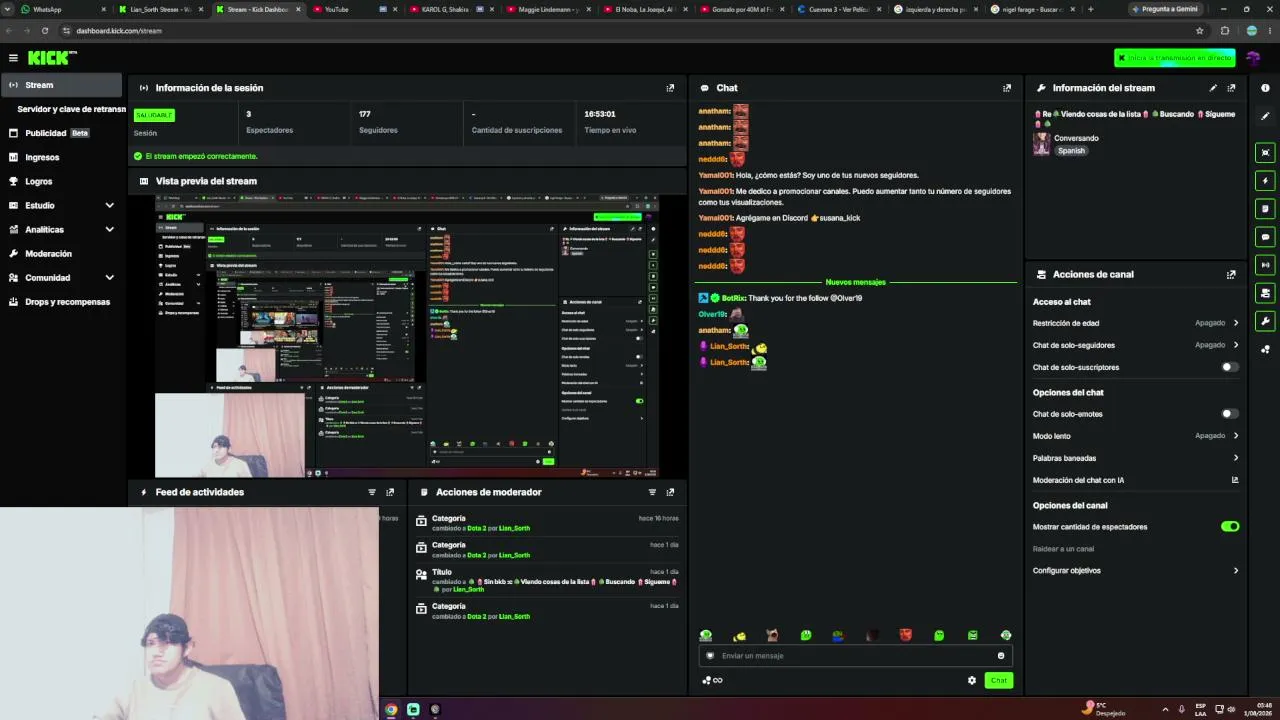Viewport: 1280px width, 720px height.
Task: Open Configurar objetivos settings
Action: [x=1136, y=571]
